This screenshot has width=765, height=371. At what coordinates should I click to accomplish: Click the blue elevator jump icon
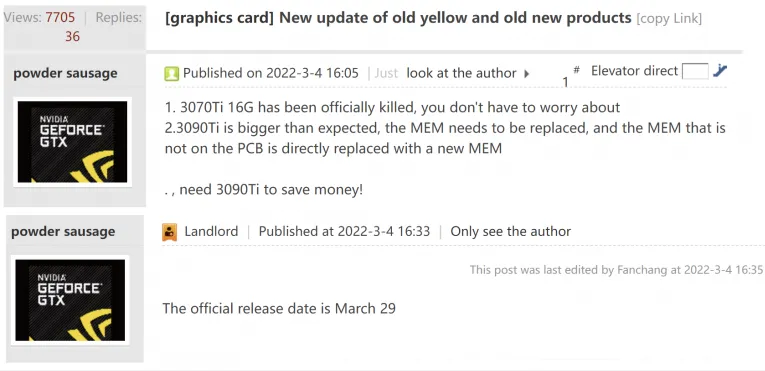(720, 71)
